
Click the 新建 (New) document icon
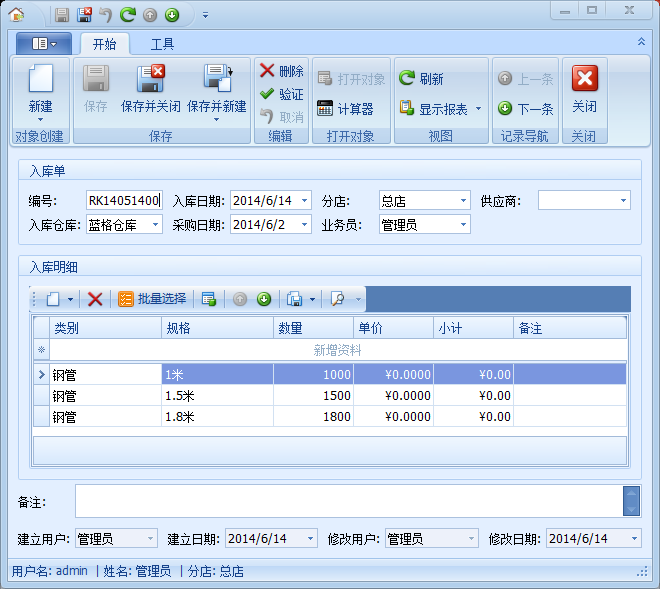pyautogui.click(x=40, y=80)
